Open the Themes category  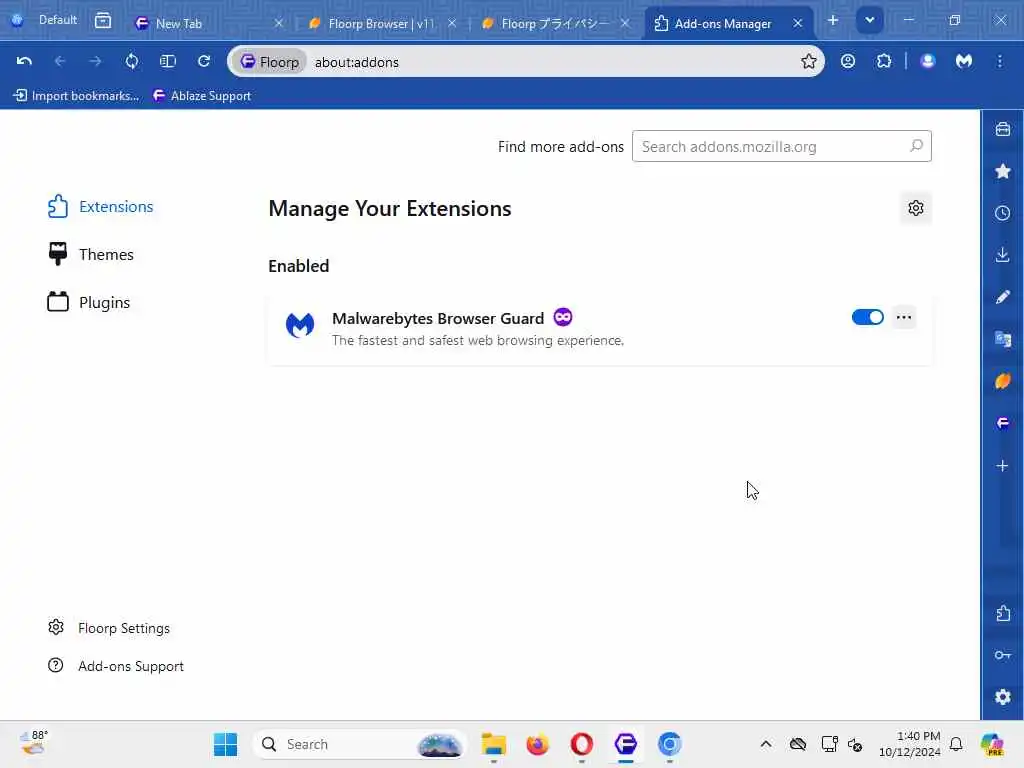pyautogui.click(x=89, y=254)
